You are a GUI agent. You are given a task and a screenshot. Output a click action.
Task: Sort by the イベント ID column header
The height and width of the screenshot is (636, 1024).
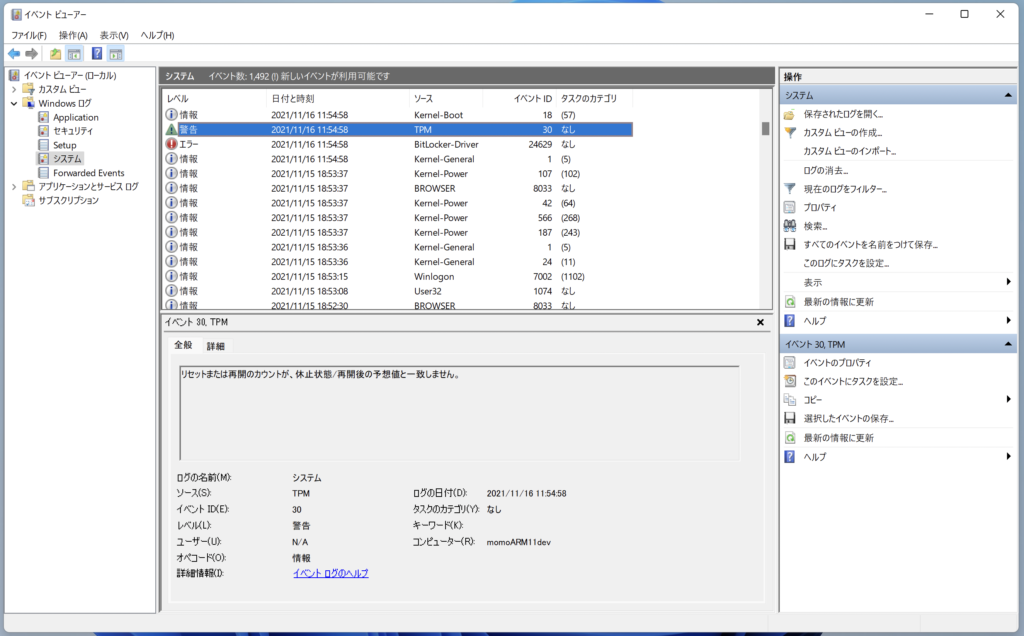(x=519, y=99)
